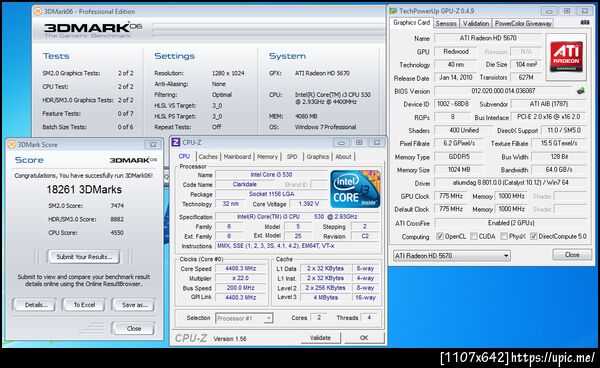600x368 pixels.
Task: Click the Threads value 4 in CPU-Z
Action: coord(369,318)
